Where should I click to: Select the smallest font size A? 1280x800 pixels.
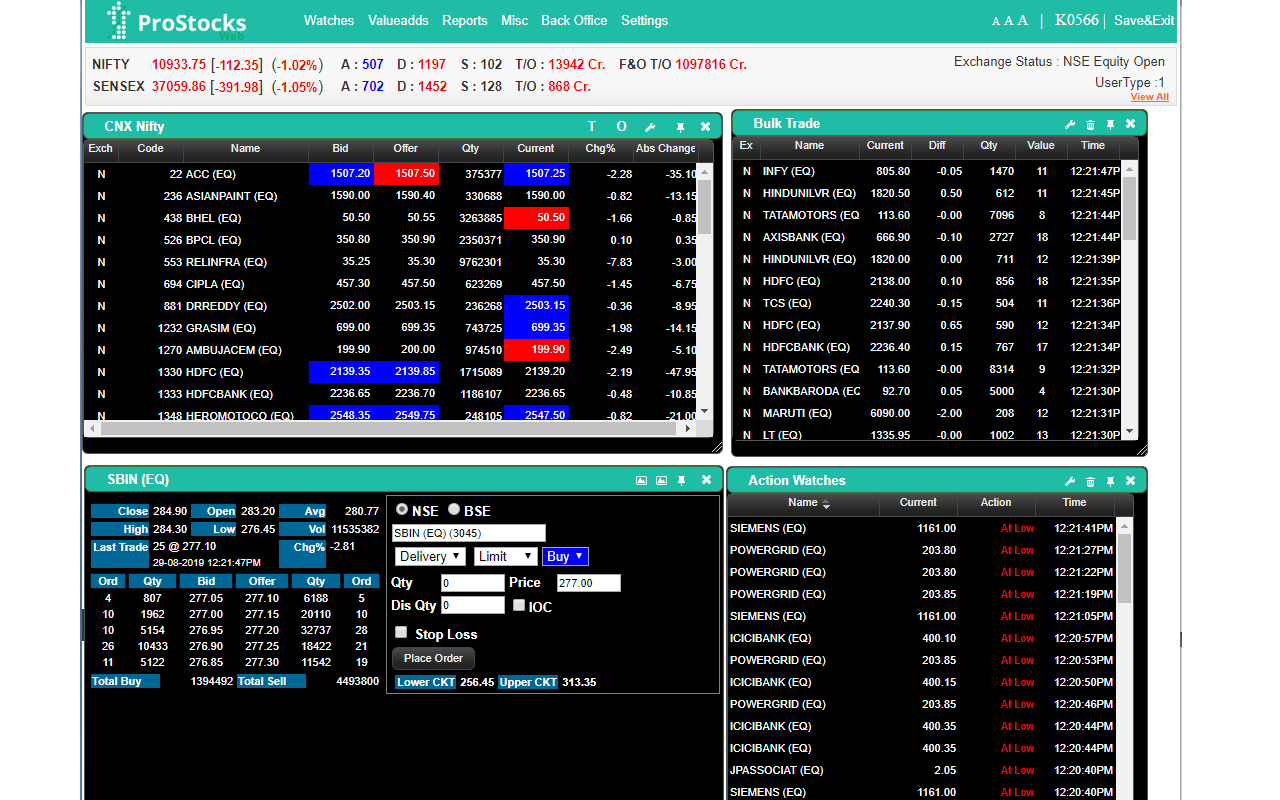[x=996, y=22]
